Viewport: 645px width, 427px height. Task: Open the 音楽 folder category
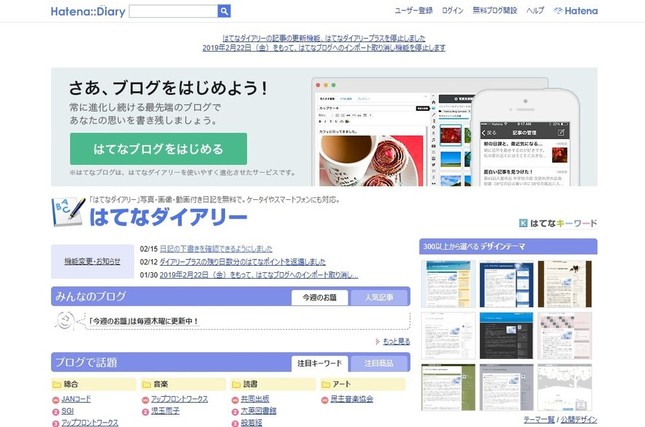pos(154,383)
